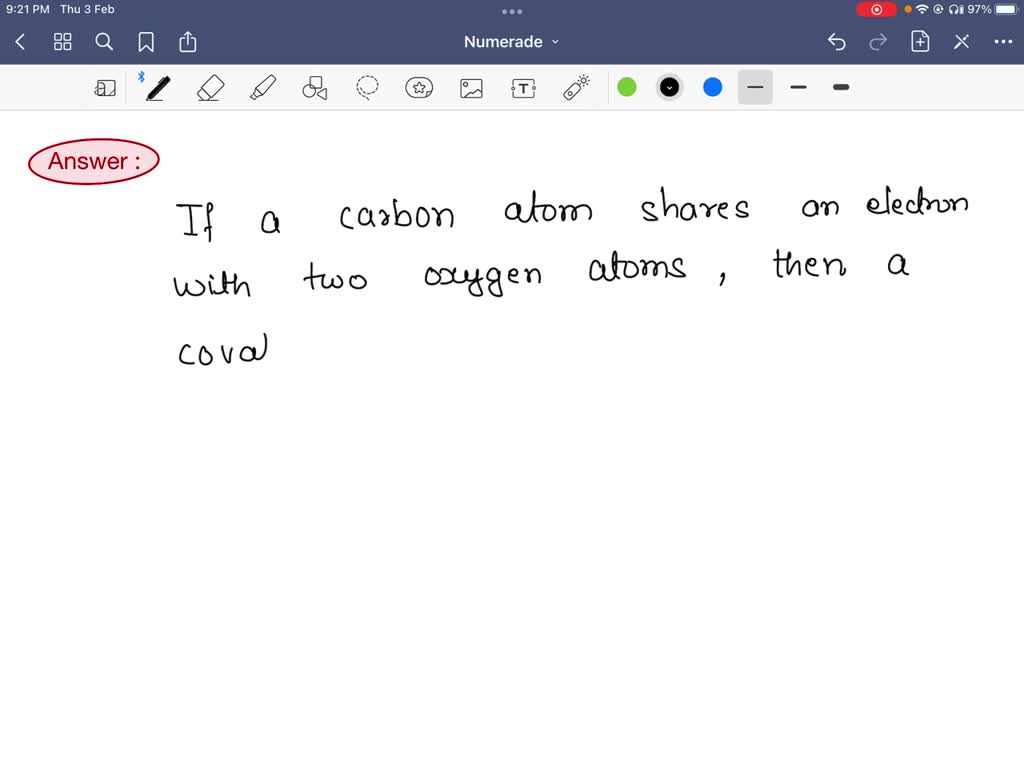Open the page thumbnails grid view
Screen dimensions: 1024x768
click(x=63, y=42)
